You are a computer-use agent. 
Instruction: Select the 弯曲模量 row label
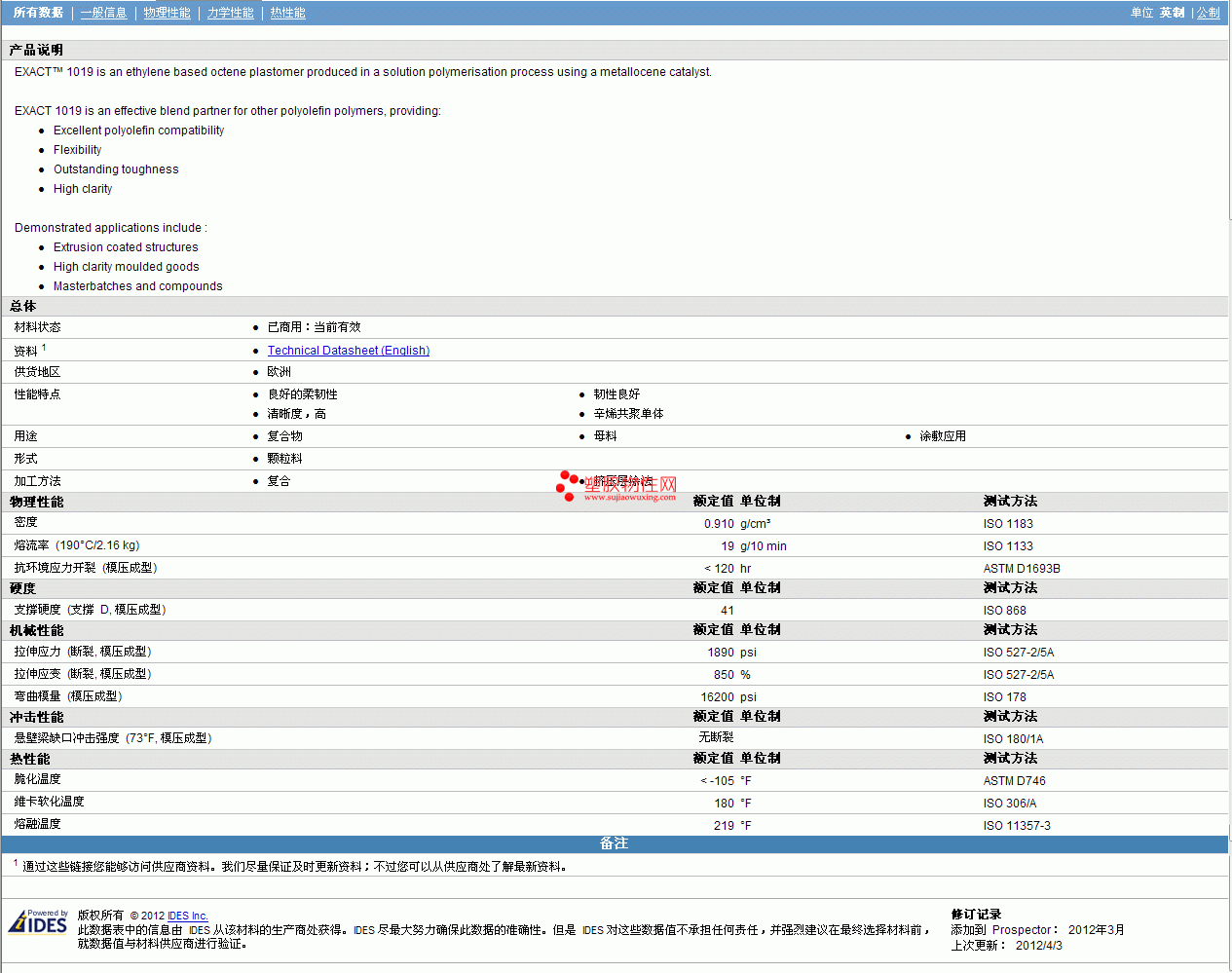tap(68, 696)
